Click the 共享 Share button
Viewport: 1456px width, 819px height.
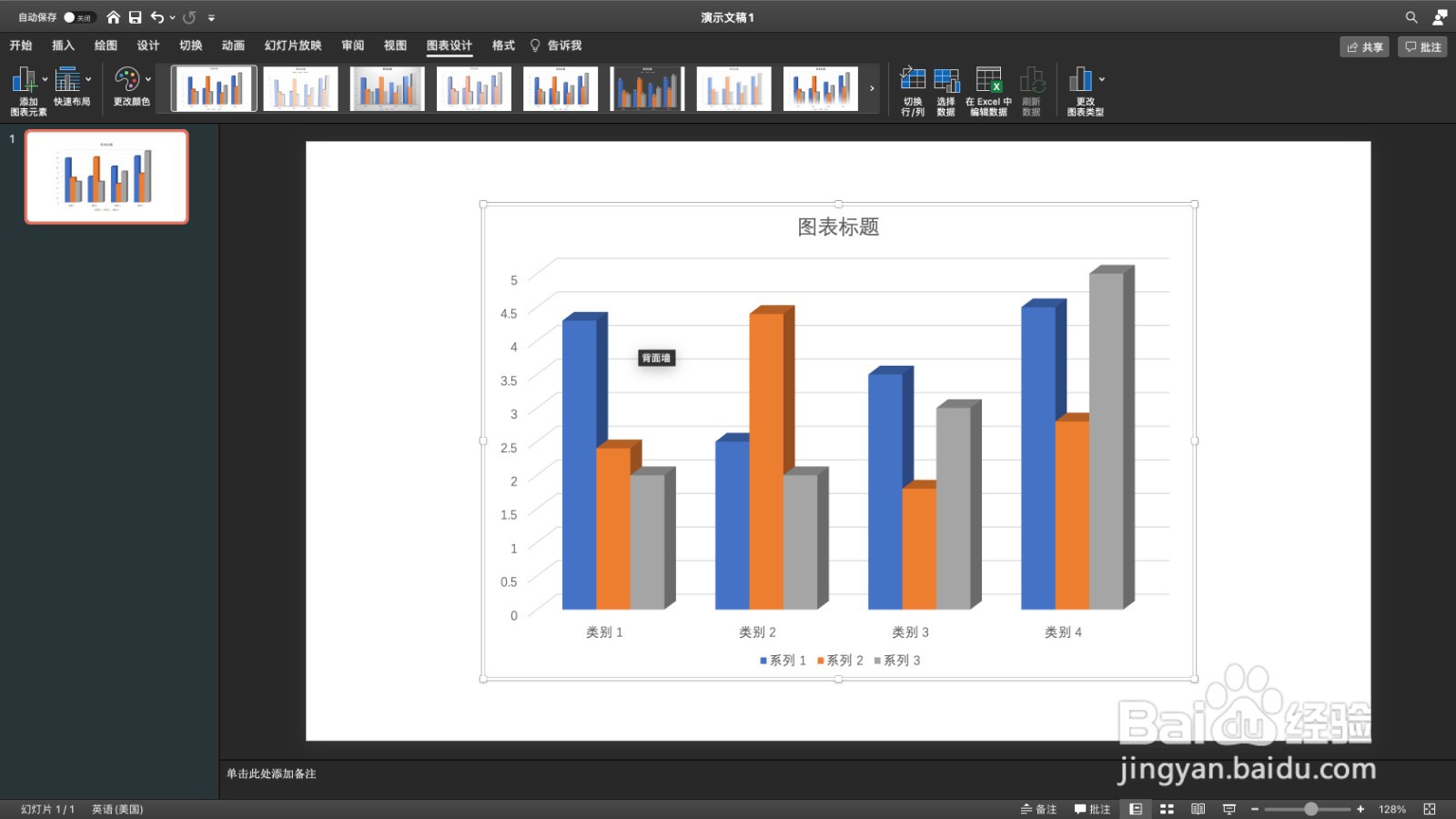pyautogui.click(x=1364, y=46)
